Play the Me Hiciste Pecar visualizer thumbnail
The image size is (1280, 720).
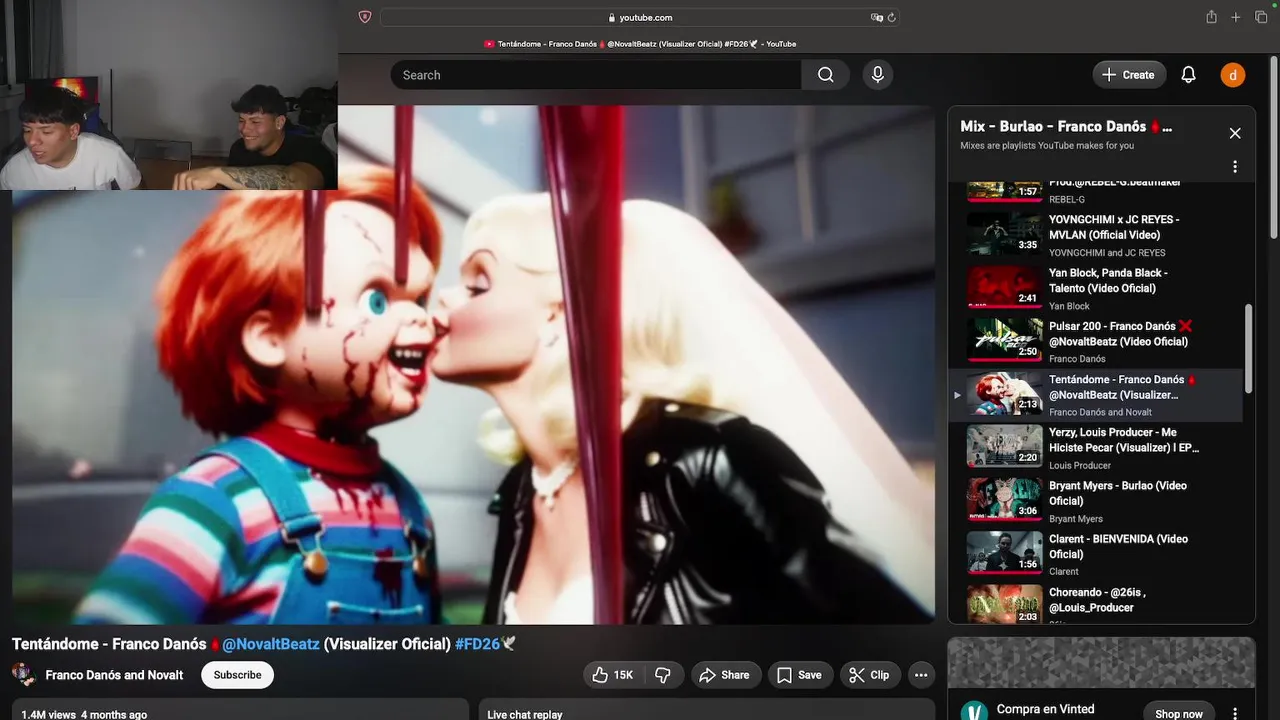tap(1004, 446)
